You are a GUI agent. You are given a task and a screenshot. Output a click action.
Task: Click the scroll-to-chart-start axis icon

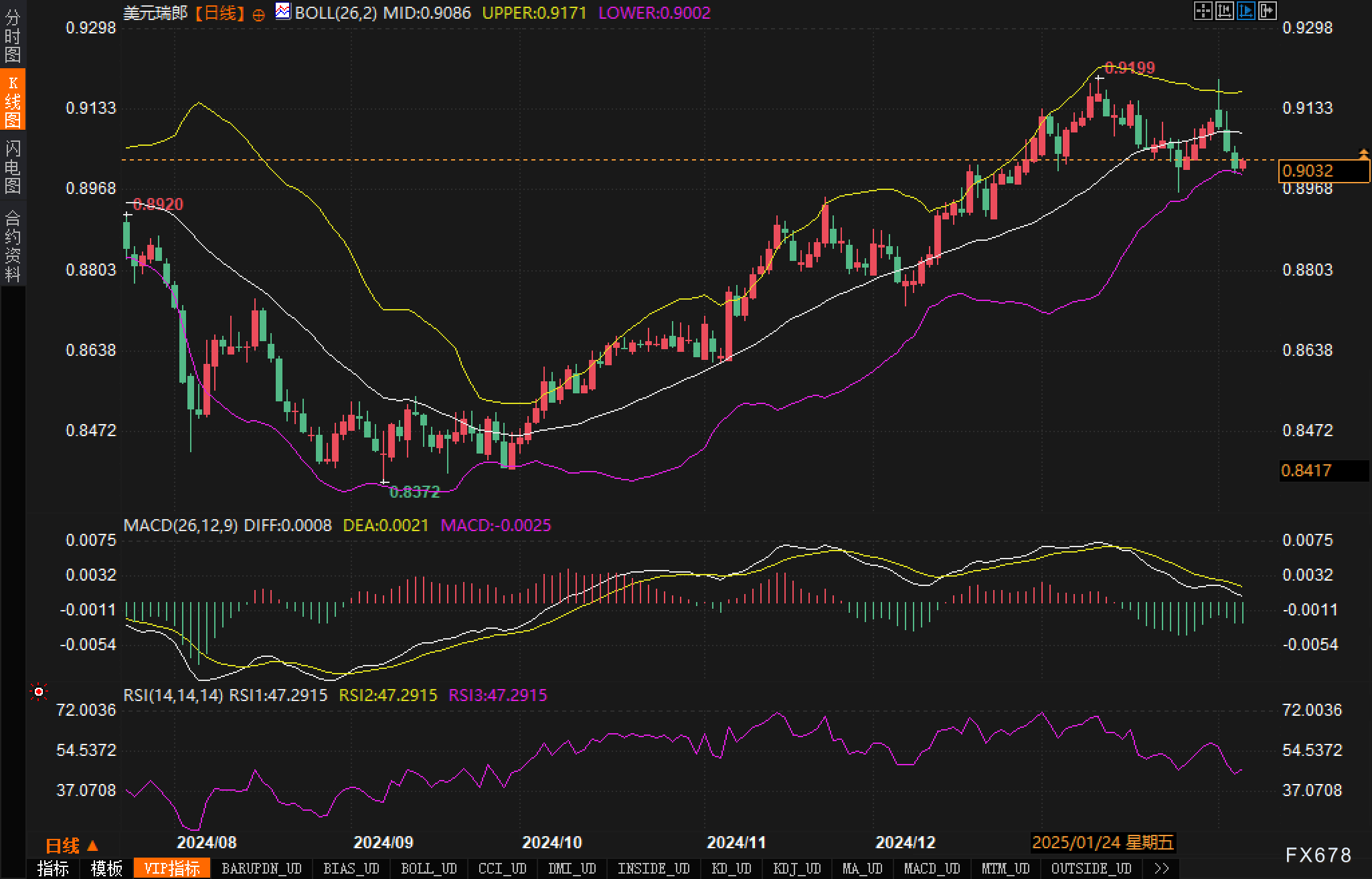1224,11
